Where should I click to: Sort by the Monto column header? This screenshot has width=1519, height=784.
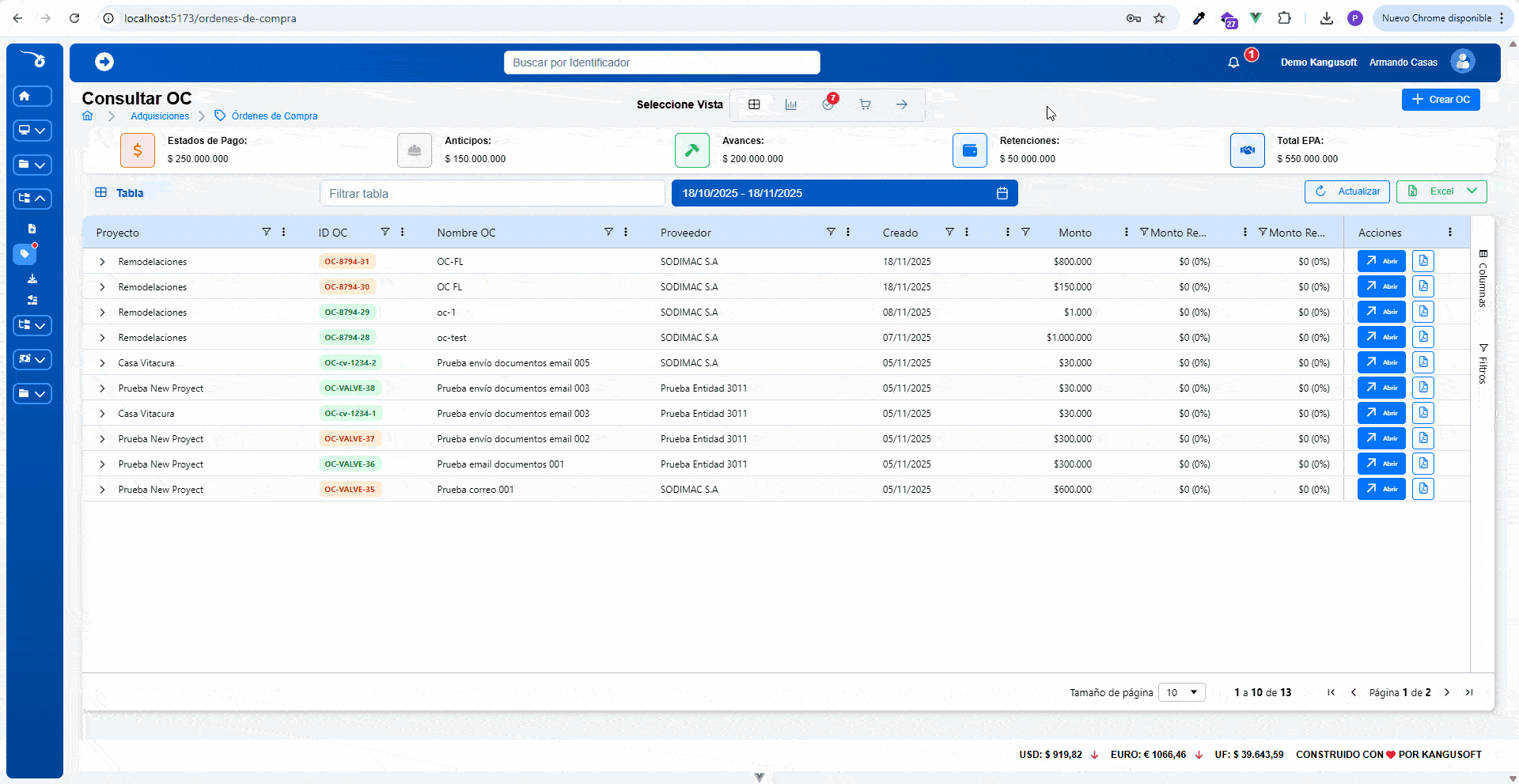coord(1075,233)
